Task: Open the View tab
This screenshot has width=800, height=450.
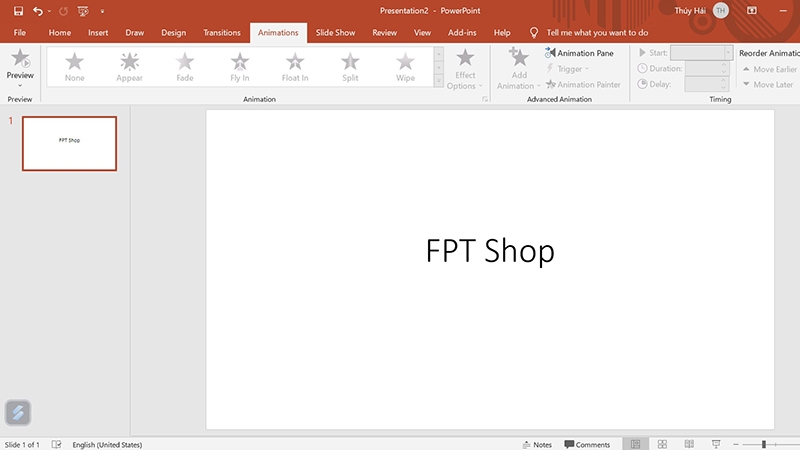Action: (422, 33)
